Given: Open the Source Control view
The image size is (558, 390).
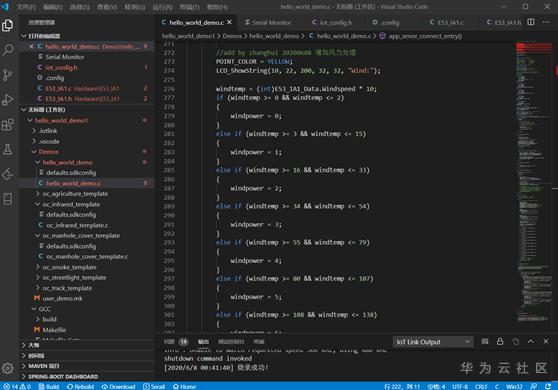Looking at the screenshot, I should click(8, 75).
